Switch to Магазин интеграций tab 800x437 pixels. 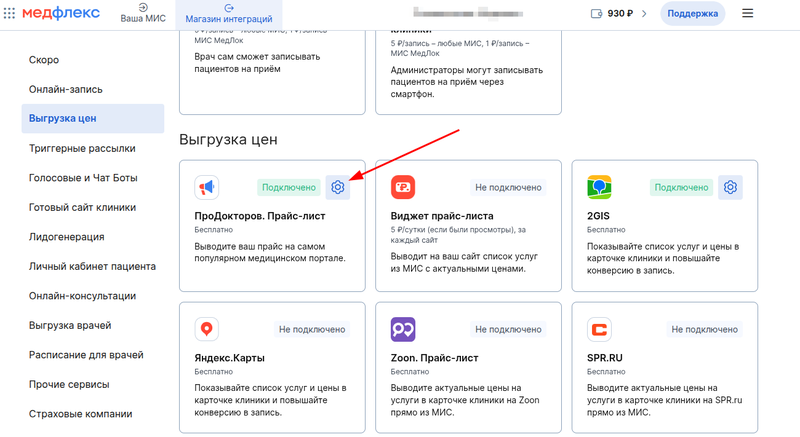coord(228,13)
